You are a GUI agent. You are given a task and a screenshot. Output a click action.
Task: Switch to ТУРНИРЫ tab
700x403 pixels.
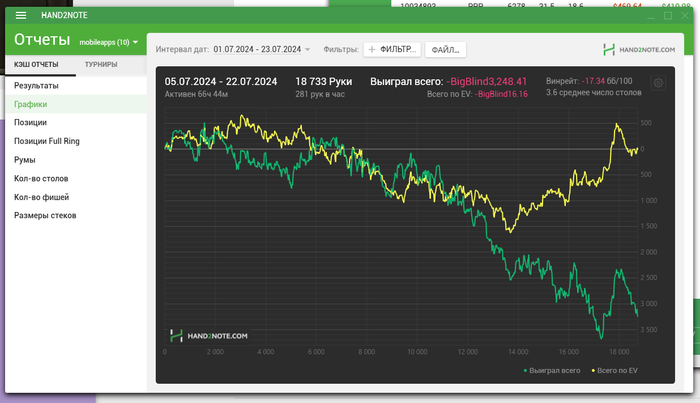coord(101,64)
